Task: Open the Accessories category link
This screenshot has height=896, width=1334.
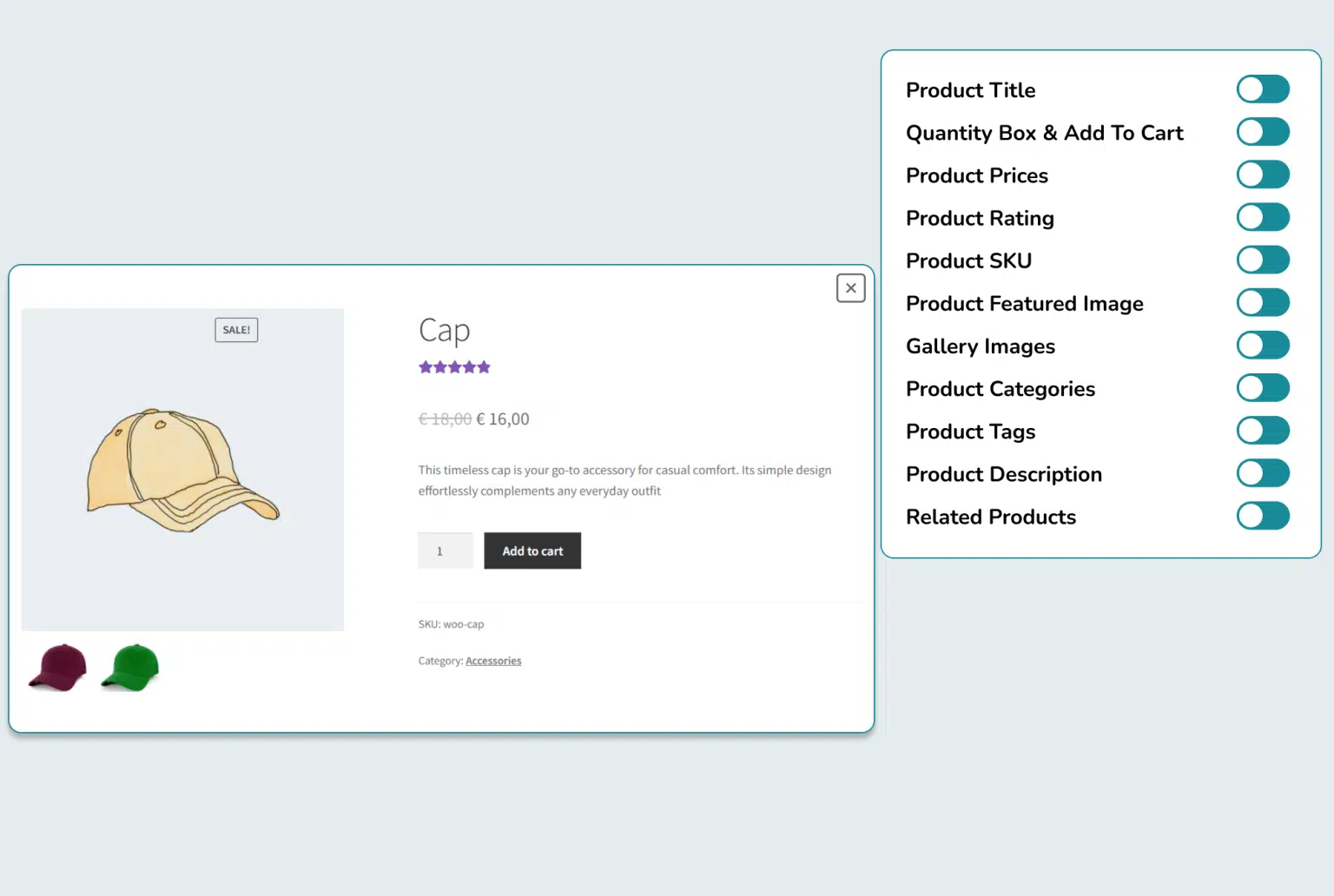Action: [x=492, y=661]
